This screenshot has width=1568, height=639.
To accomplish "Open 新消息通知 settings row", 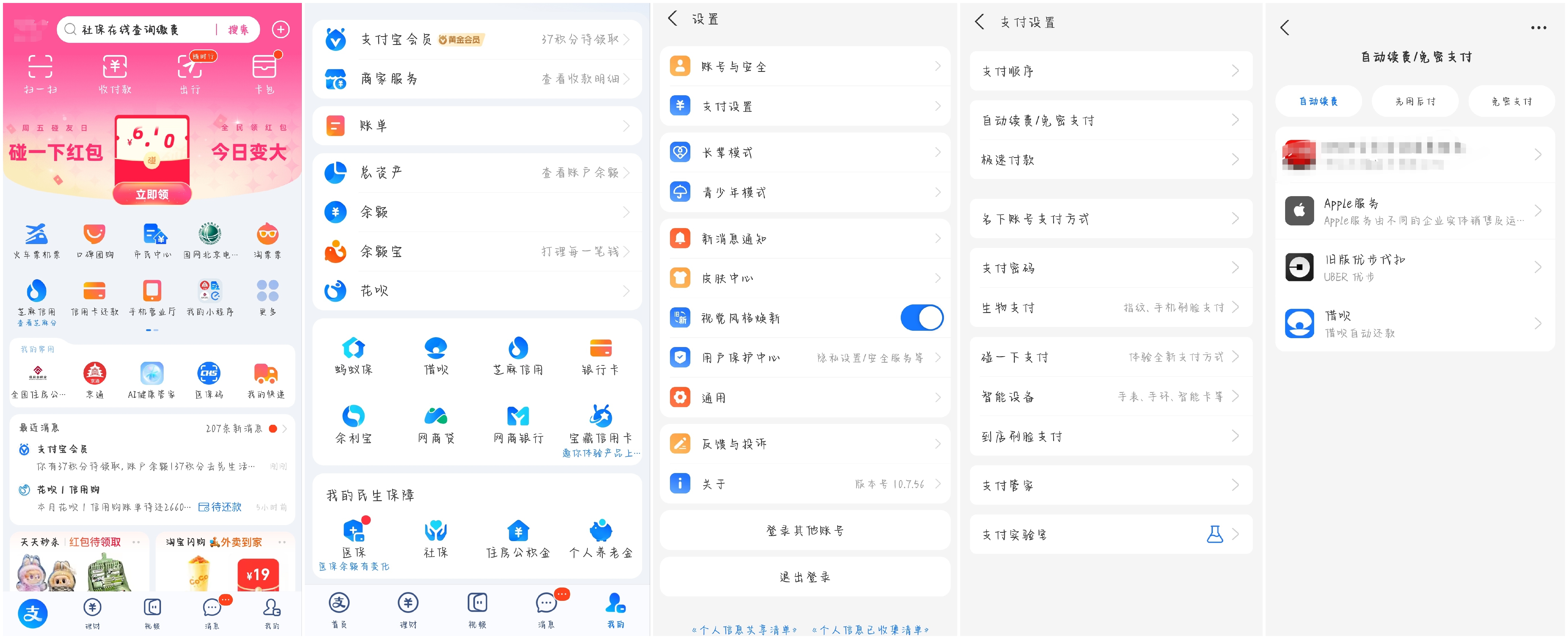I will 805,238.
